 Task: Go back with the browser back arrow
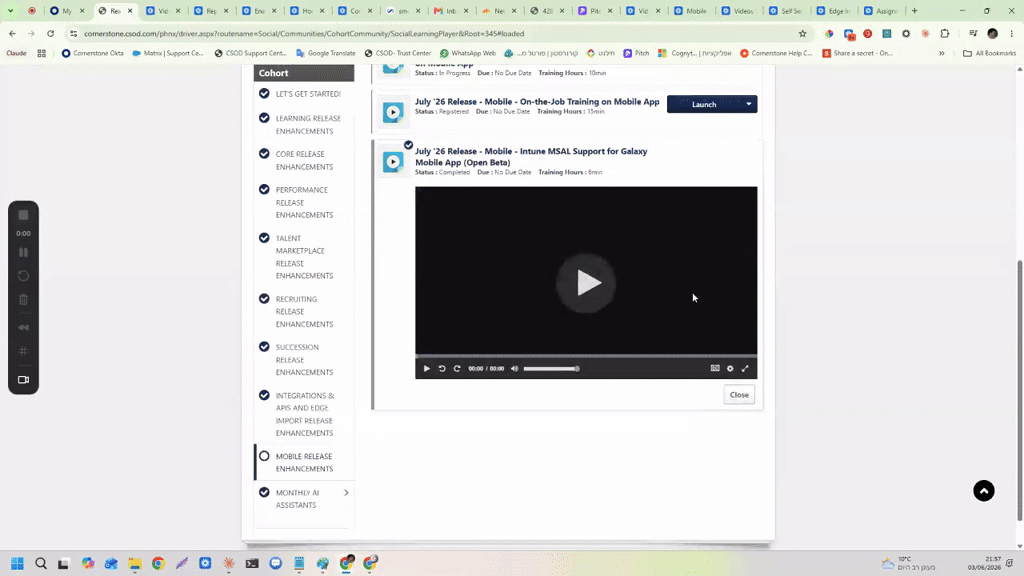point(12,33)
